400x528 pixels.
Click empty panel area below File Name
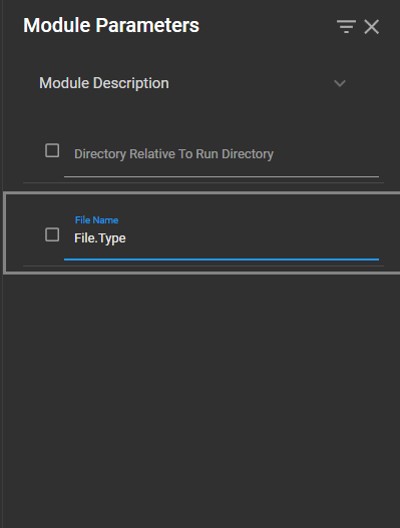click(x=202, y=397)
